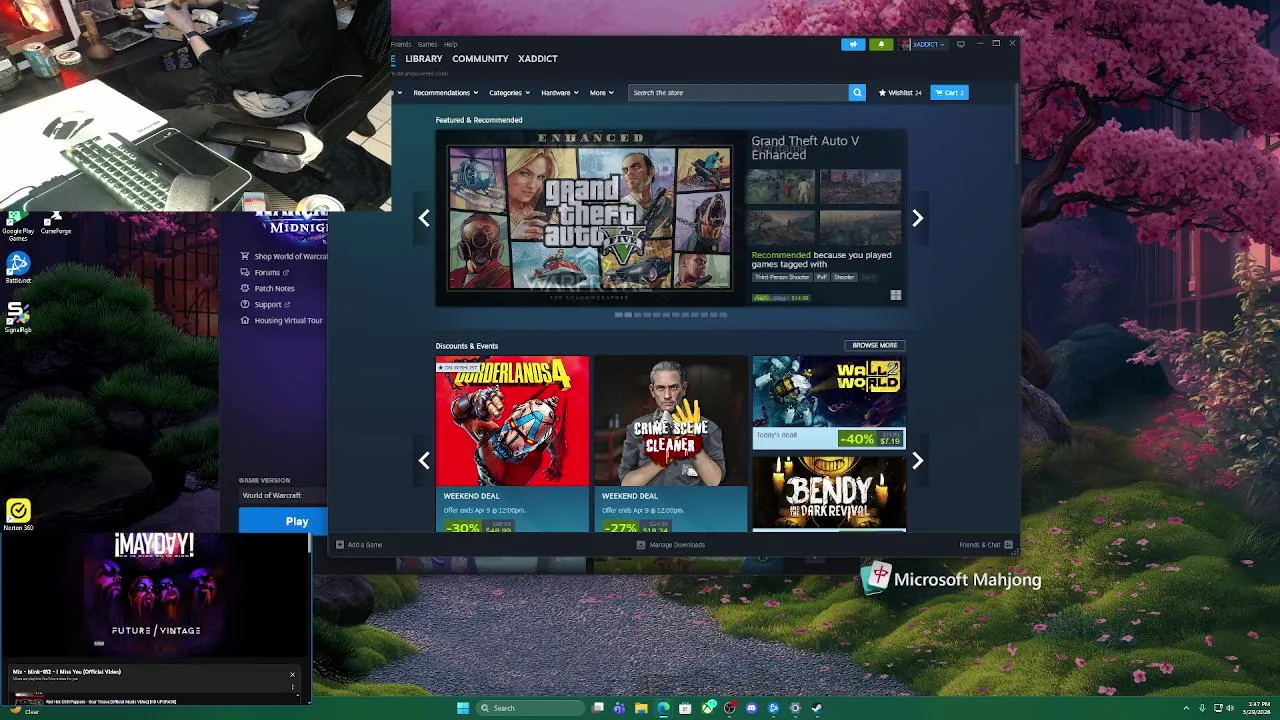Open Discord from taskbar
Screen dimensions: 1280x720
point(751,708)
